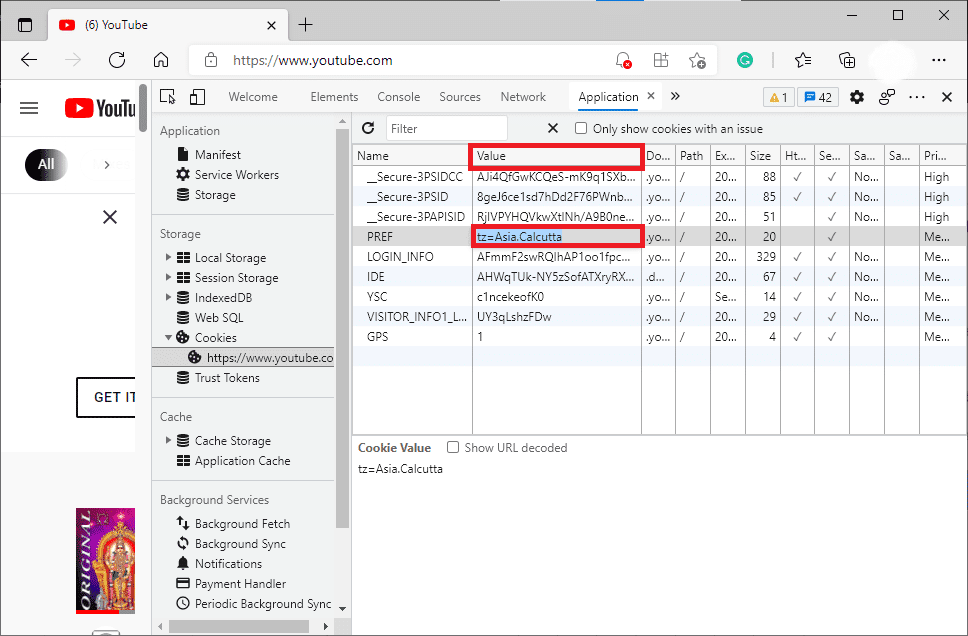968x636 pixels.
Task: Open Service Workers section
Action: [x=236, y=175]
